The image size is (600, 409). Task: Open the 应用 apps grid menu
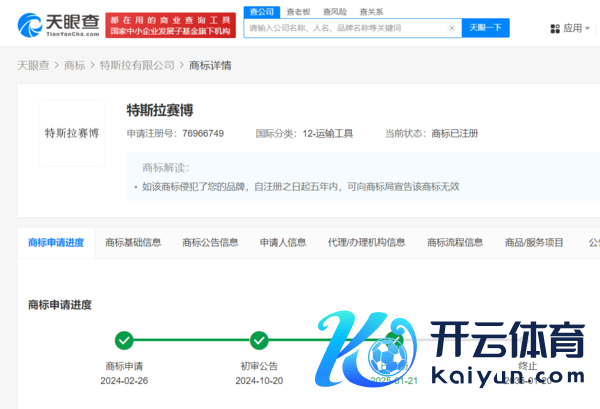tap(567, 29)
